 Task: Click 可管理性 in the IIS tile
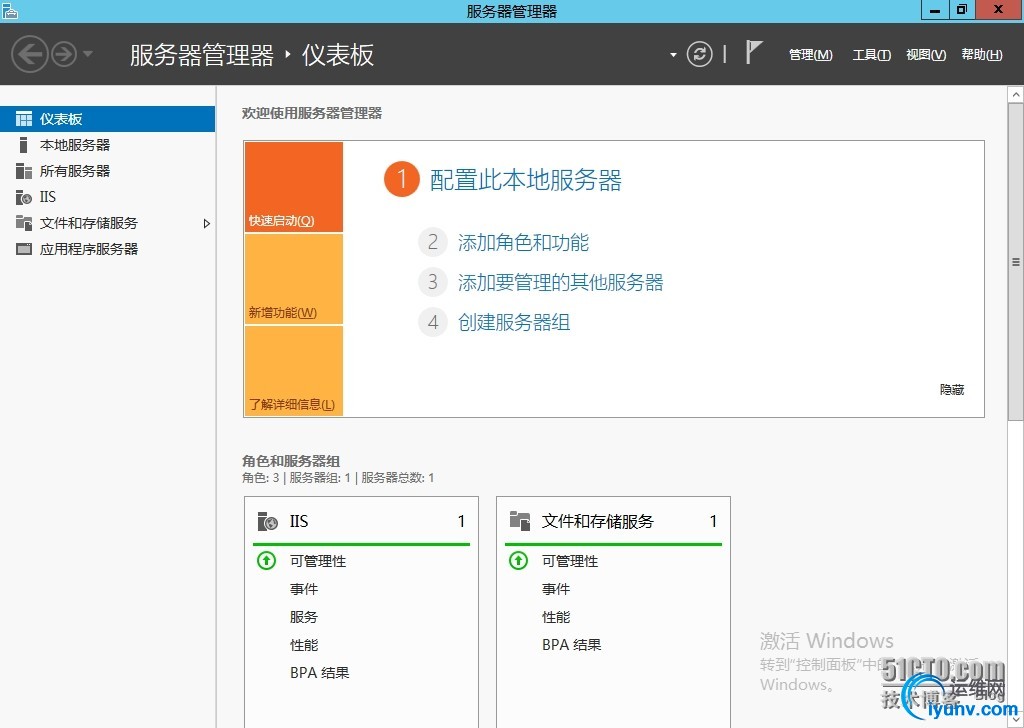point(318,562)
